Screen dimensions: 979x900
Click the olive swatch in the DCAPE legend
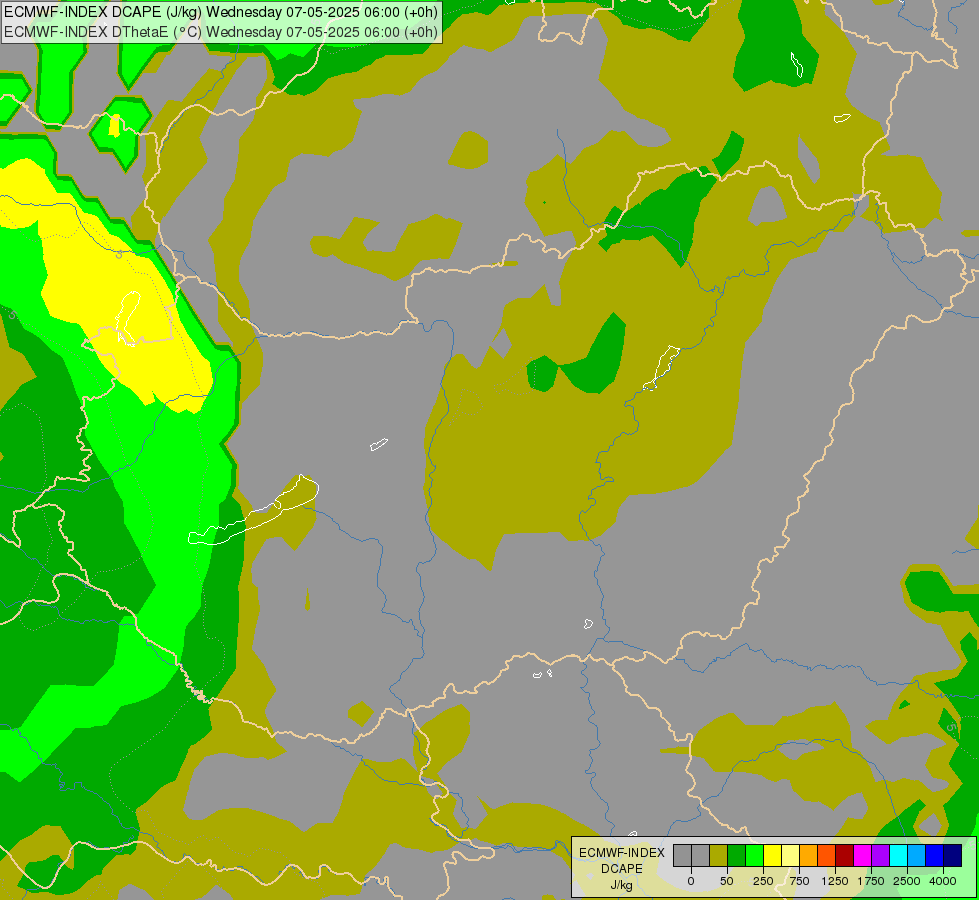tap(719, 855)
